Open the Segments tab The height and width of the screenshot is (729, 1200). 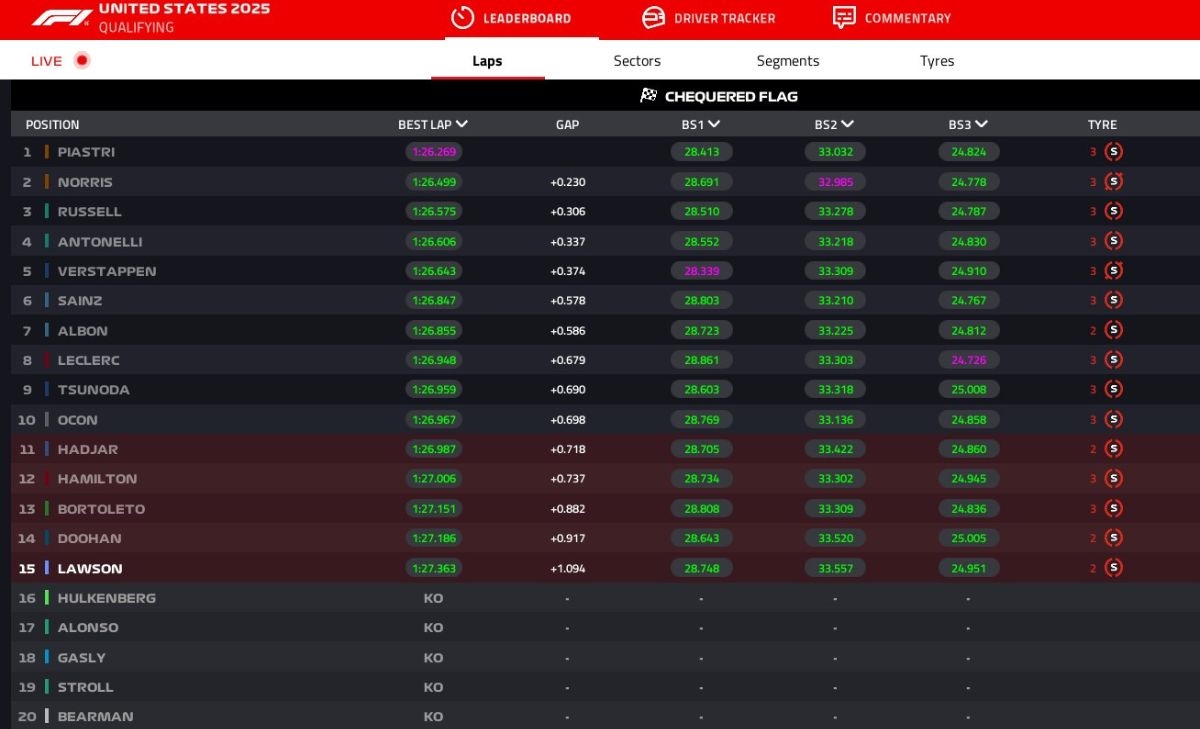pos(787,61)
